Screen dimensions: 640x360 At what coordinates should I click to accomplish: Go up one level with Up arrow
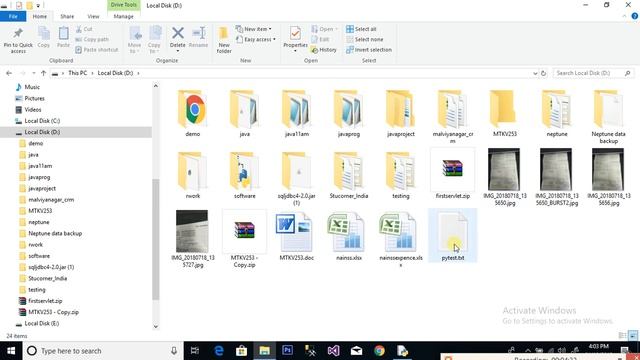pyautogui.click(x=44, y=73)
